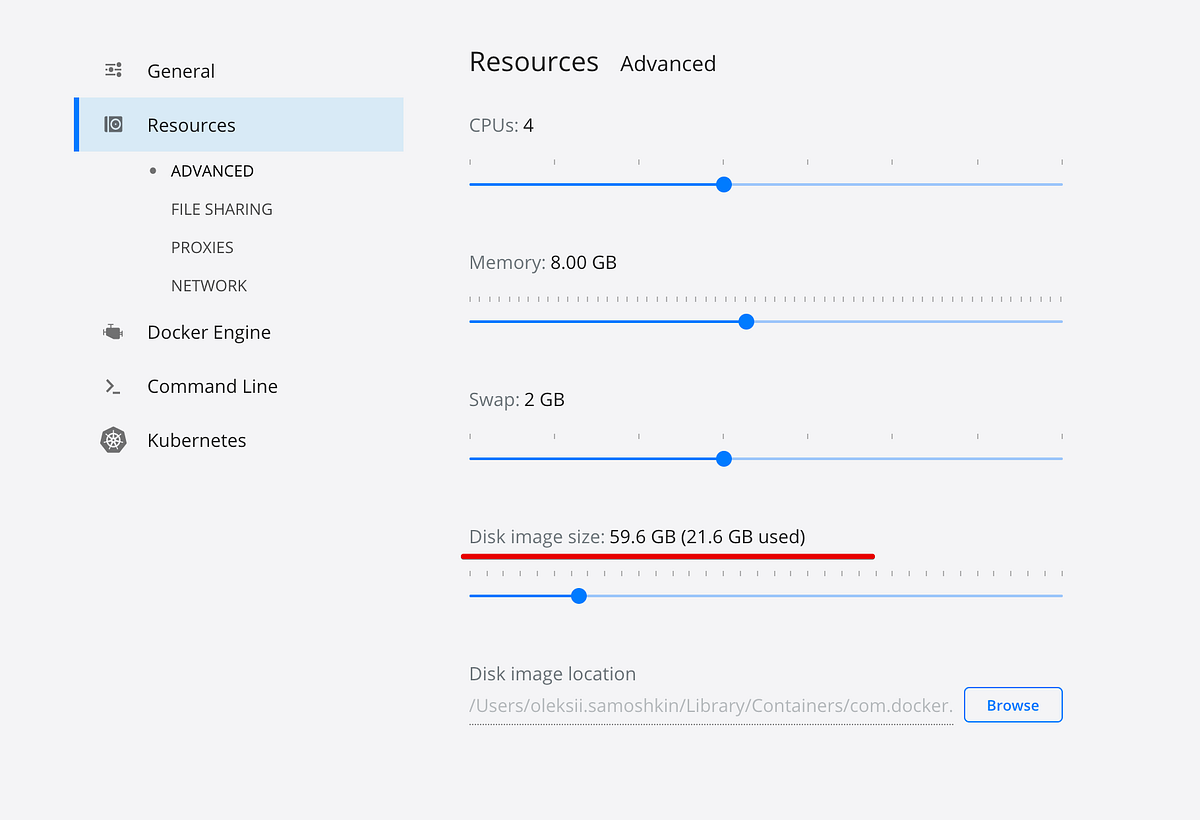1200x820 pixels.
Task: Click the Resources page heading
Action: tap(534, 62)
